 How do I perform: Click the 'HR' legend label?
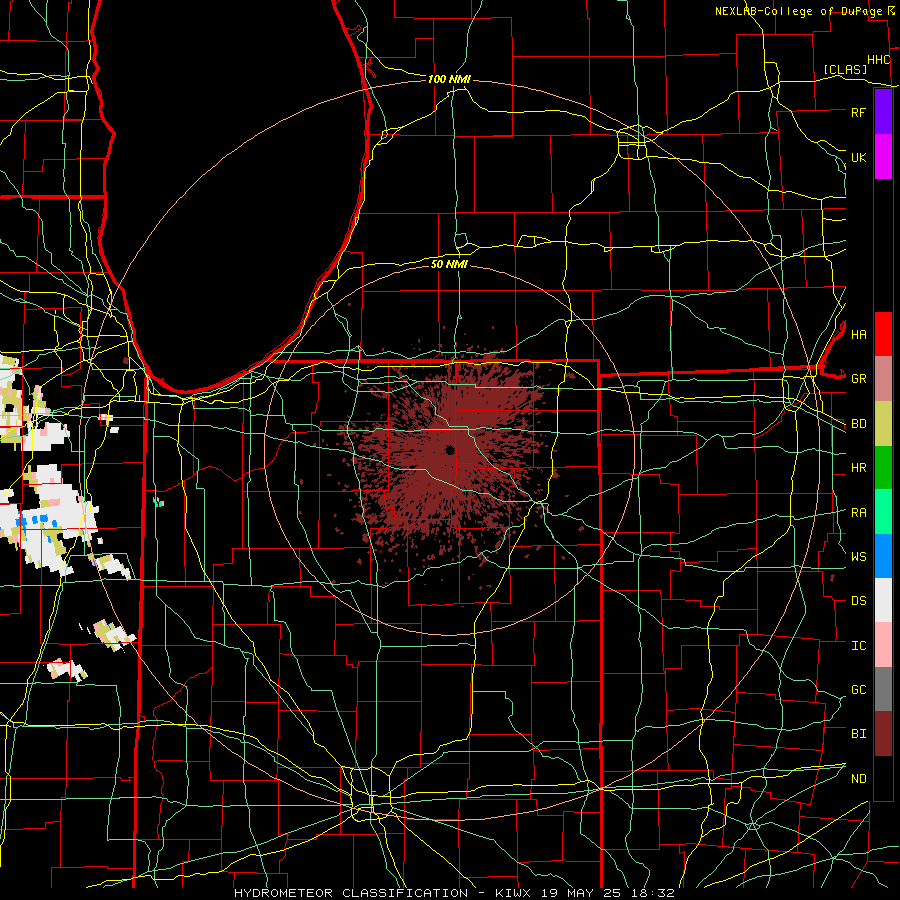click(858, 468)
